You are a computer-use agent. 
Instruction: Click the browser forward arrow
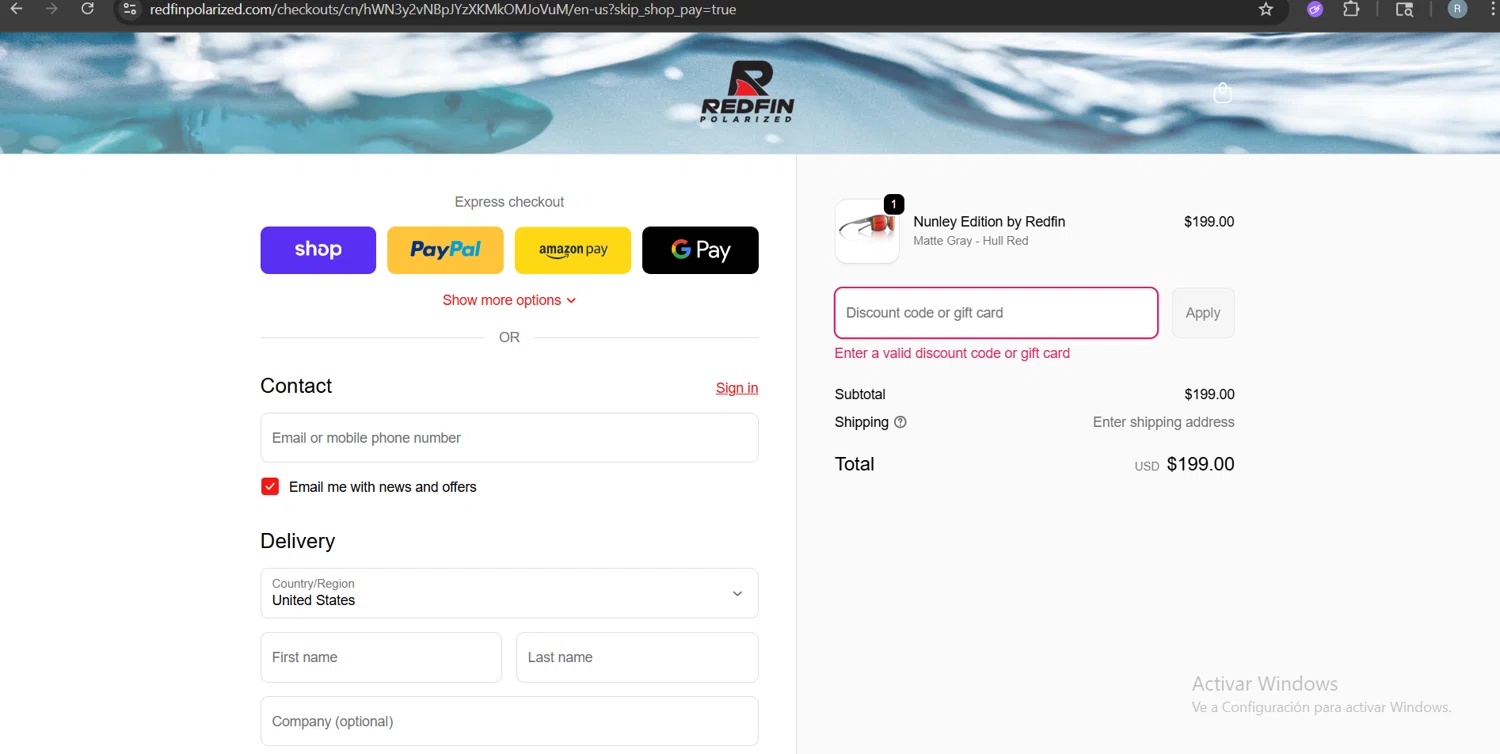tap(52, 9)
